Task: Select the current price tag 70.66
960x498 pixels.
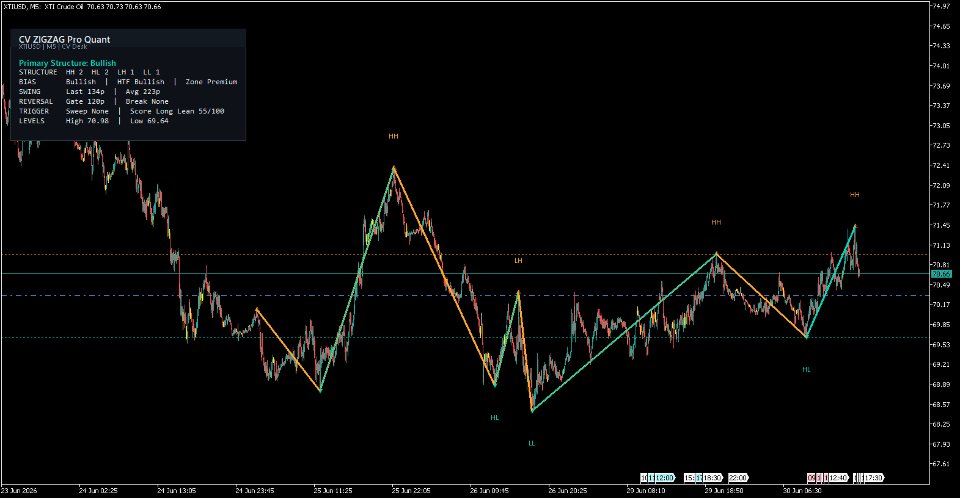Action: click(x=941, y=274)
